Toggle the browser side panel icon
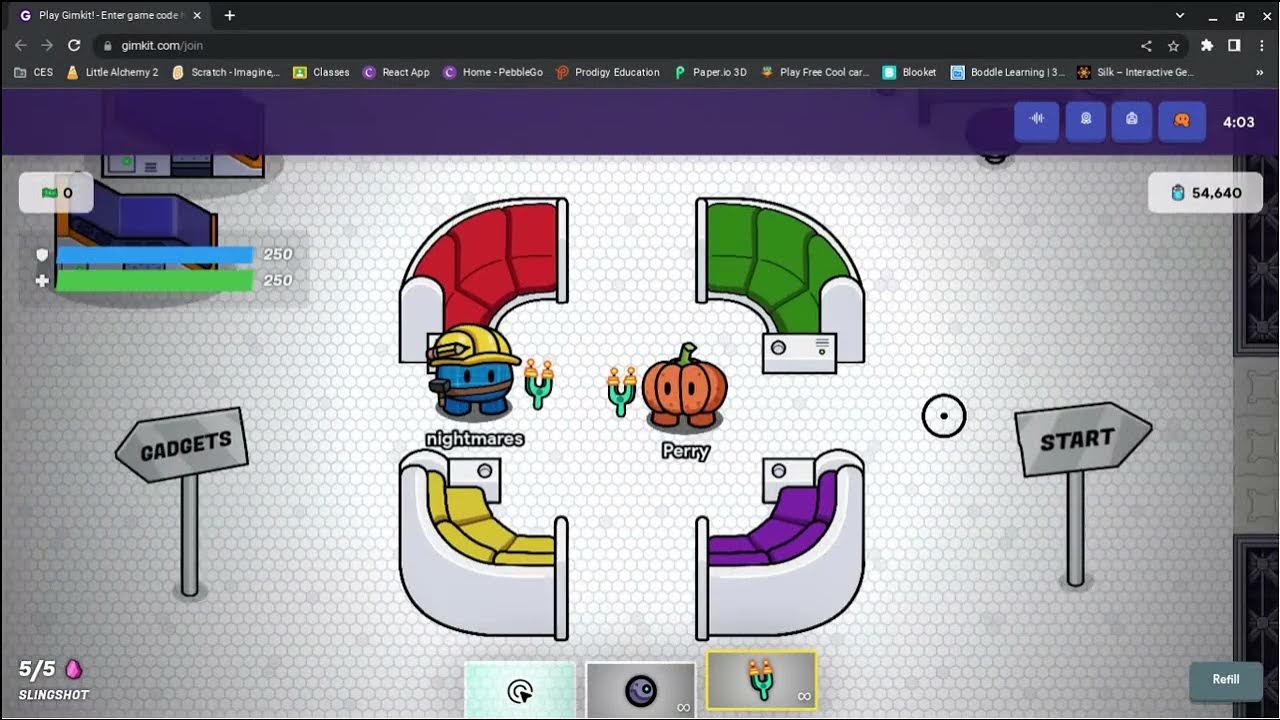This screenshot has width=1280, height=720. pyautogui.click(x=1234, y=45)
